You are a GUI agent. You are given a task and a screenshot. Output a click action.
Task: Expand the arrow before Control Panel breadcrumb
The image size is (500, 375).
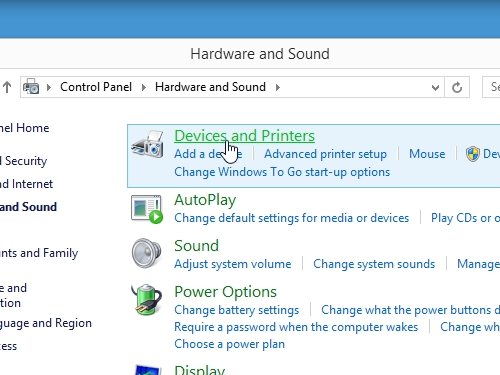coord(49,87)
